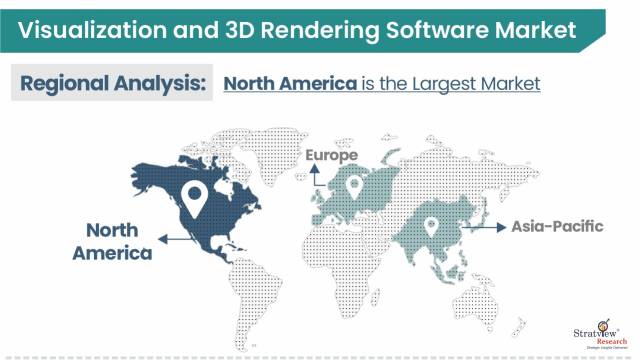Select the 'Asia-Pacific' map label
This screenshot has height=360, width=640.
pyautogui.click(x=557, y=227)
